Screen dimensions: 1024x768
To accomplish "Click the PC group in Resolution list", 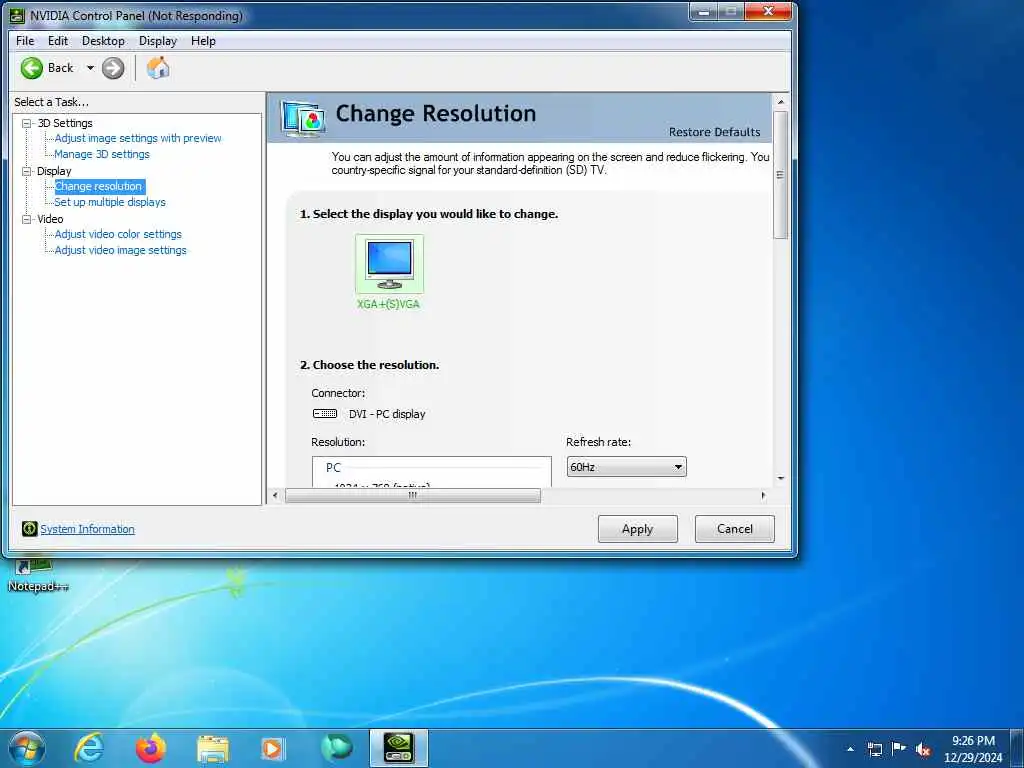I will pyautogui.click(x=333, y=468).
